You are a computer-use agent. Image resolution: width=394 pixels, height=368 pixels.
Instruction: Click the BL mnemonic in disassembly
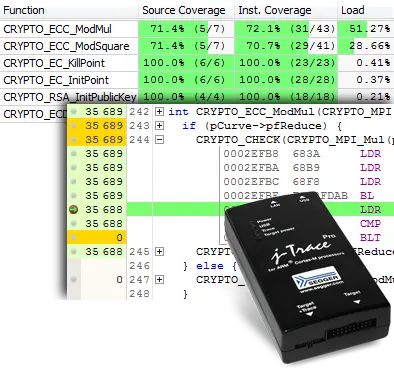(367, 196)
